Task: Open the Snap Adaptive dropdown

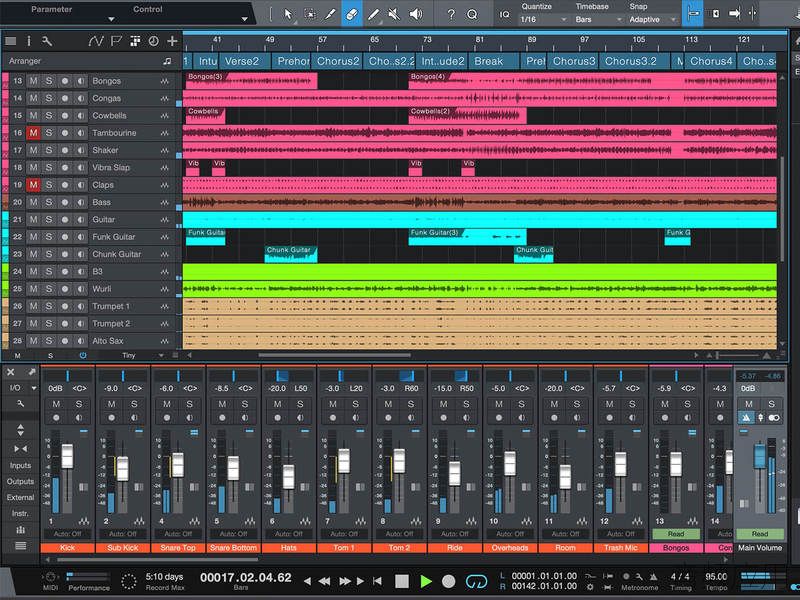Action: click(653, 19)
